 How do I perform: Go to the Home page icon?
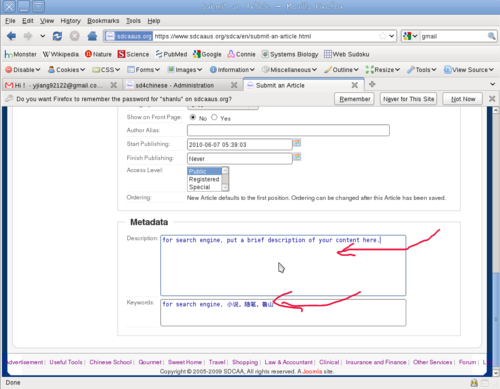coord(92,36)
